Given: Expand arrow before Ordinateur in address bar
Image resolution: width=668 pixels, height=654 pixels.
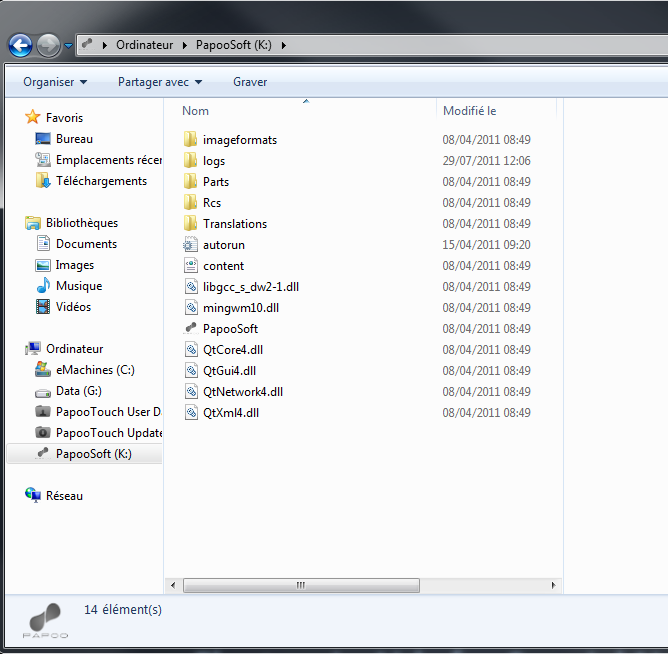Looking at the screenshot, I should click(105, 45).
